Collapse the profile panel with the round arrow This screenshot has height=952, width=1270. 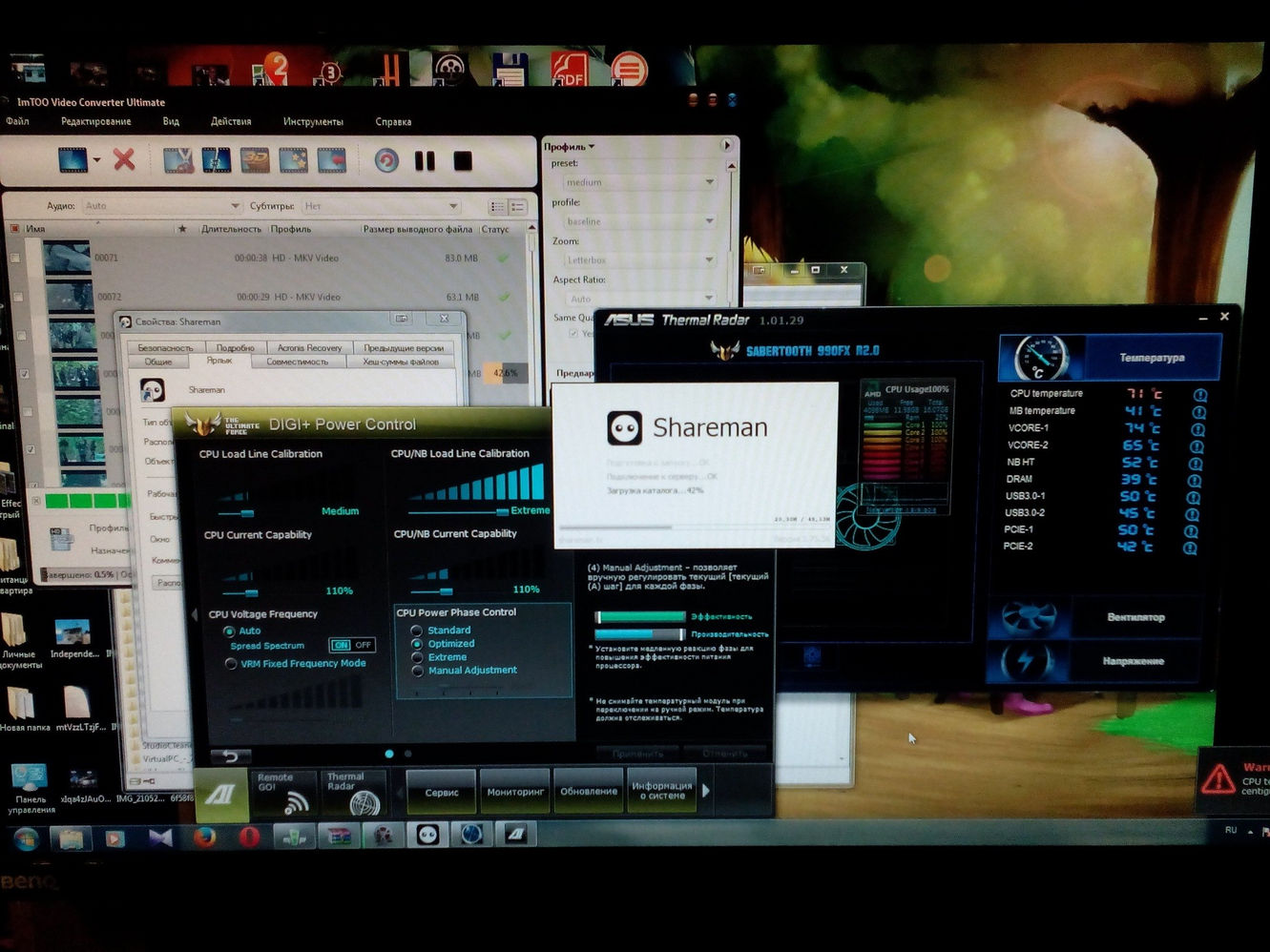click(x=726, y=145)
